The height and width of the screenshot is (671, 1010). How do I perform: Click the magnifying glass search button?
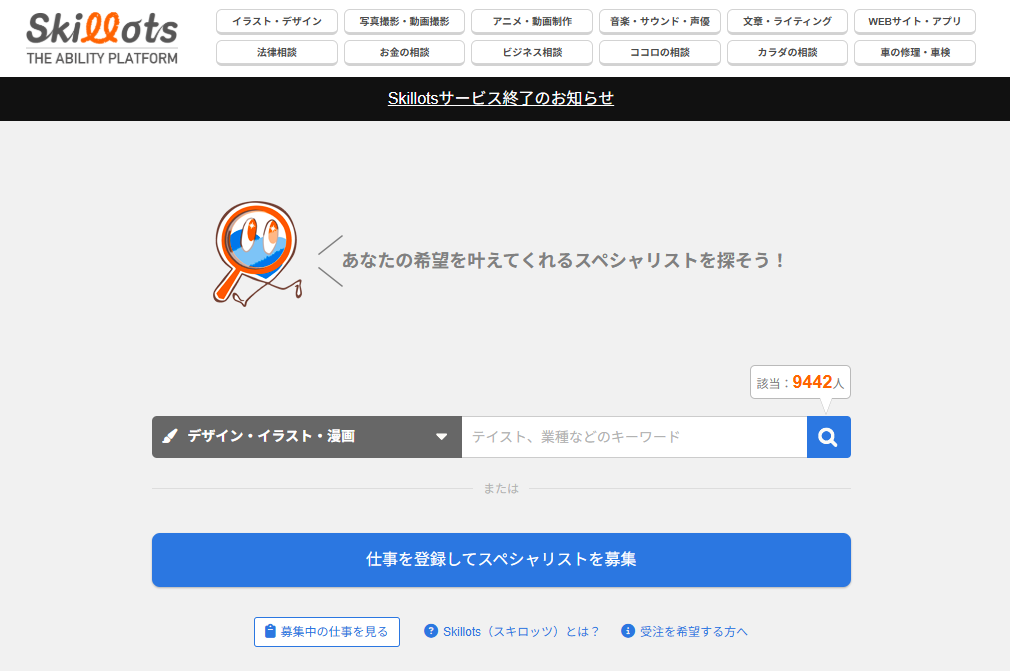(828, 437)
